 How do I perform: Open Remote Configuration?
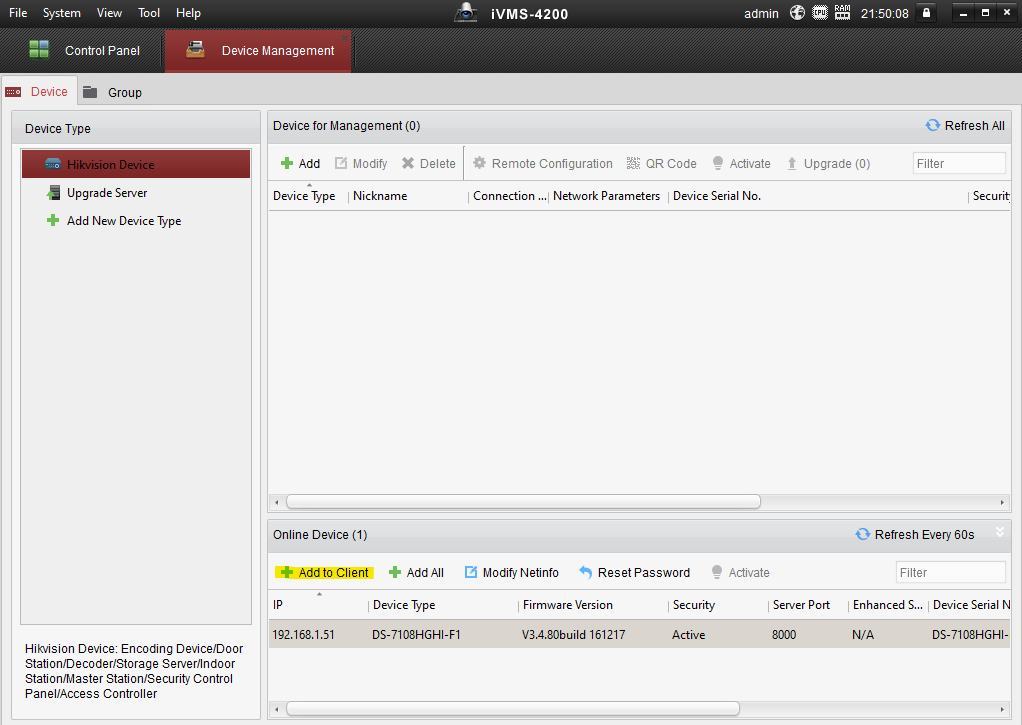(543, 164)
